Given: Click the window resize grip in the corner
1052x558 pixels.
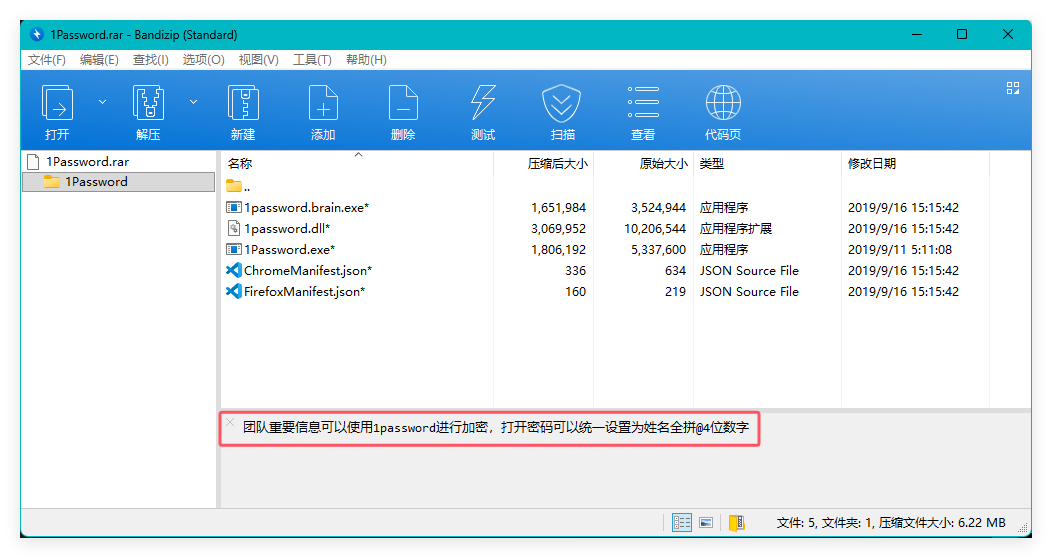Looking at the screenshot, I should pos(1024,528).
